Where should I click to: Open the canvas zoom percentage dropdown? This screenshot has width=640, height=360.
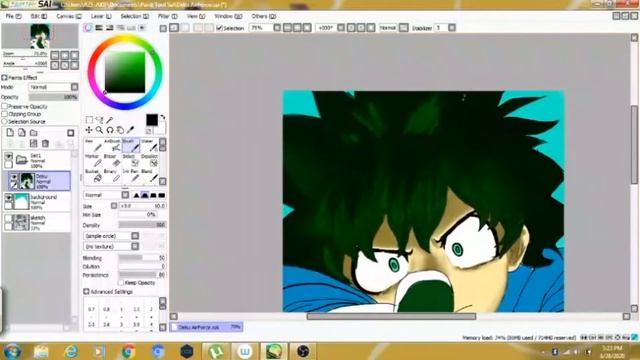pyautogui.click(x=277, y=28)
